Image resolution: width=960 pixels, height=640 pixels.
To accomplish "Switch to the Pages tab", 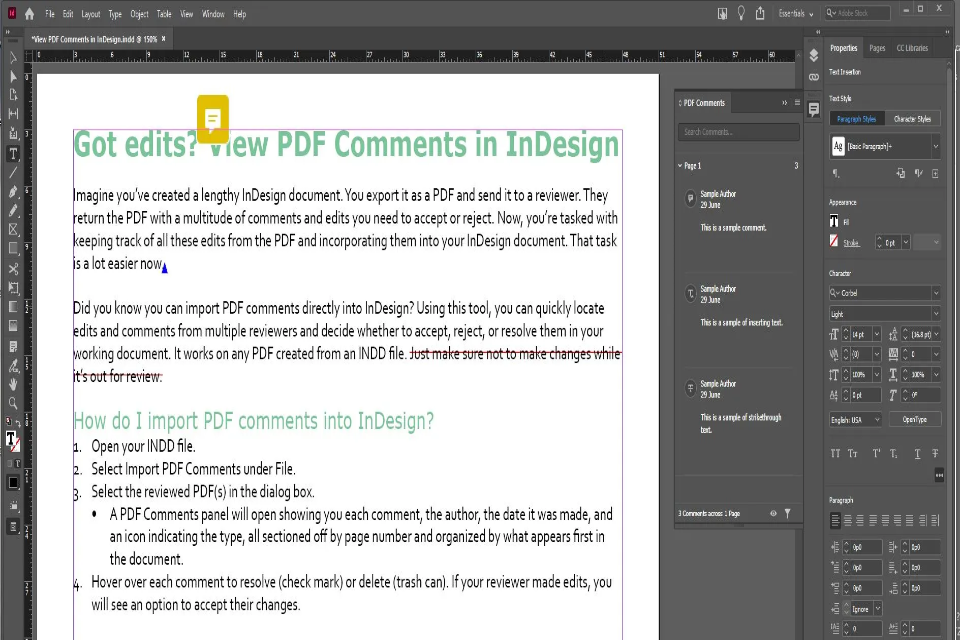I will click(880, 47).
